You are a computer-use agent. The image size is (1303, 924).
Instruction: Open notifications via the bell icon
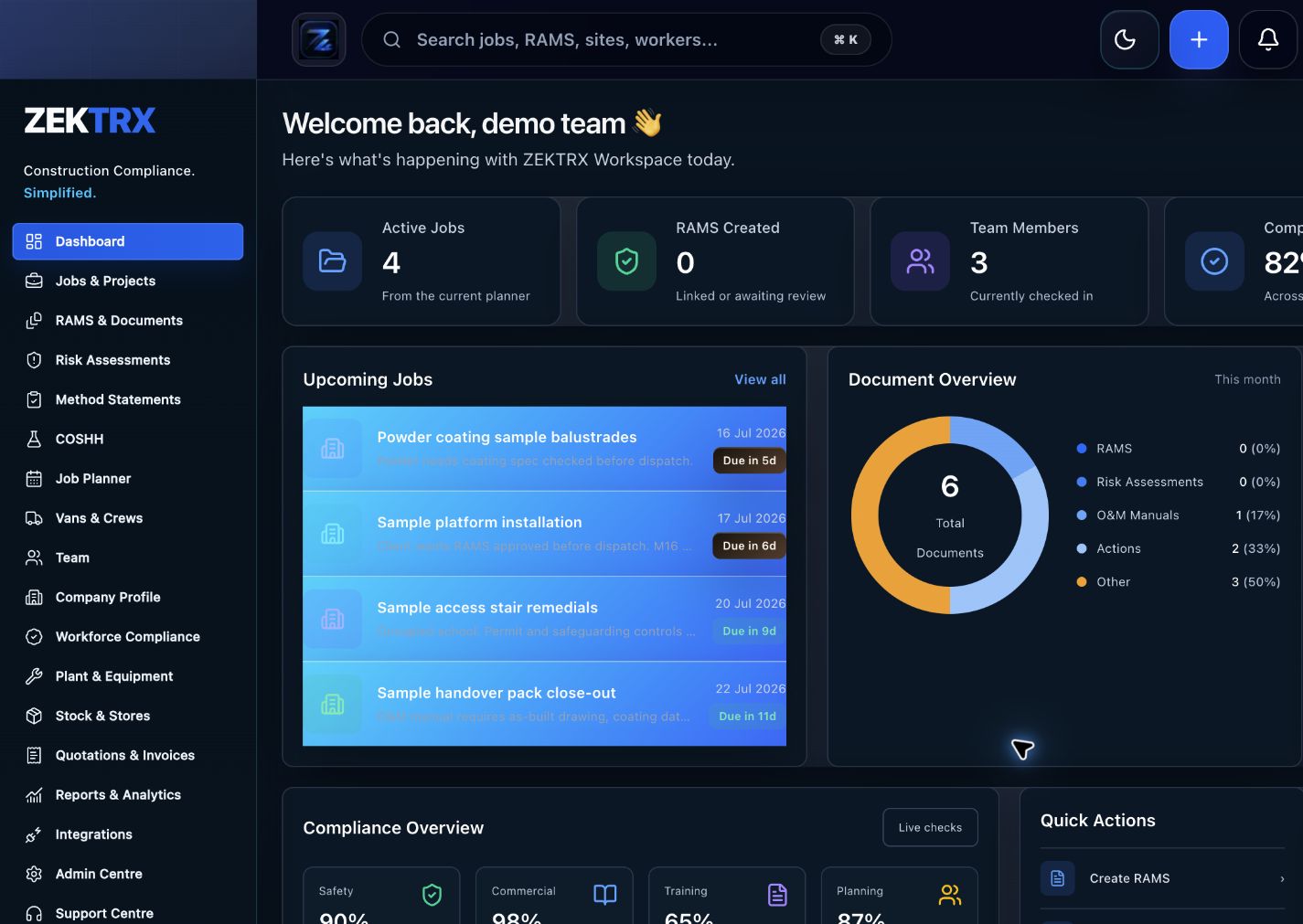point(1268,39)
